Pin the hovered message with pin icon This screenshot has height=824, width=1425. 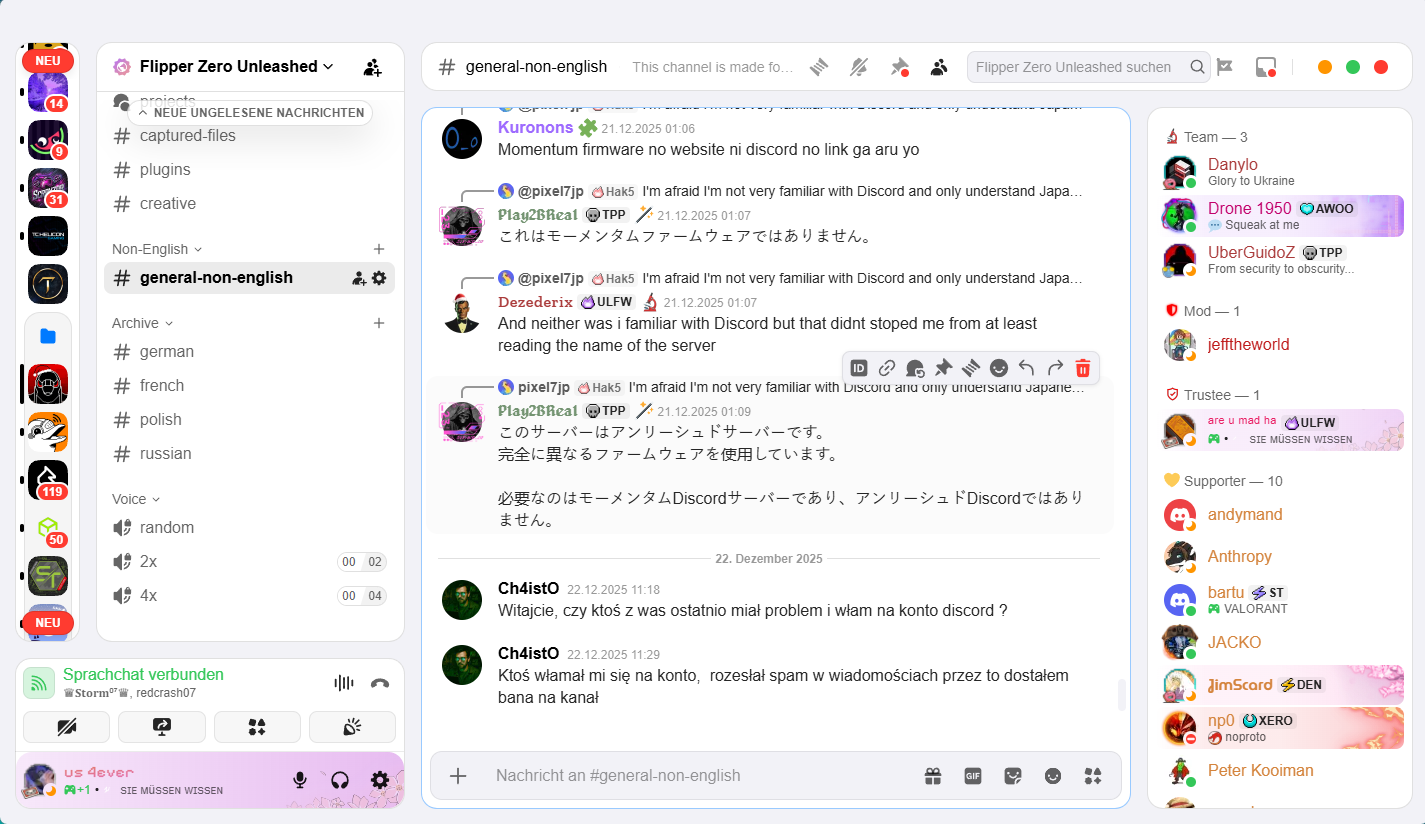pyautogui.click(x=942, y=368)
